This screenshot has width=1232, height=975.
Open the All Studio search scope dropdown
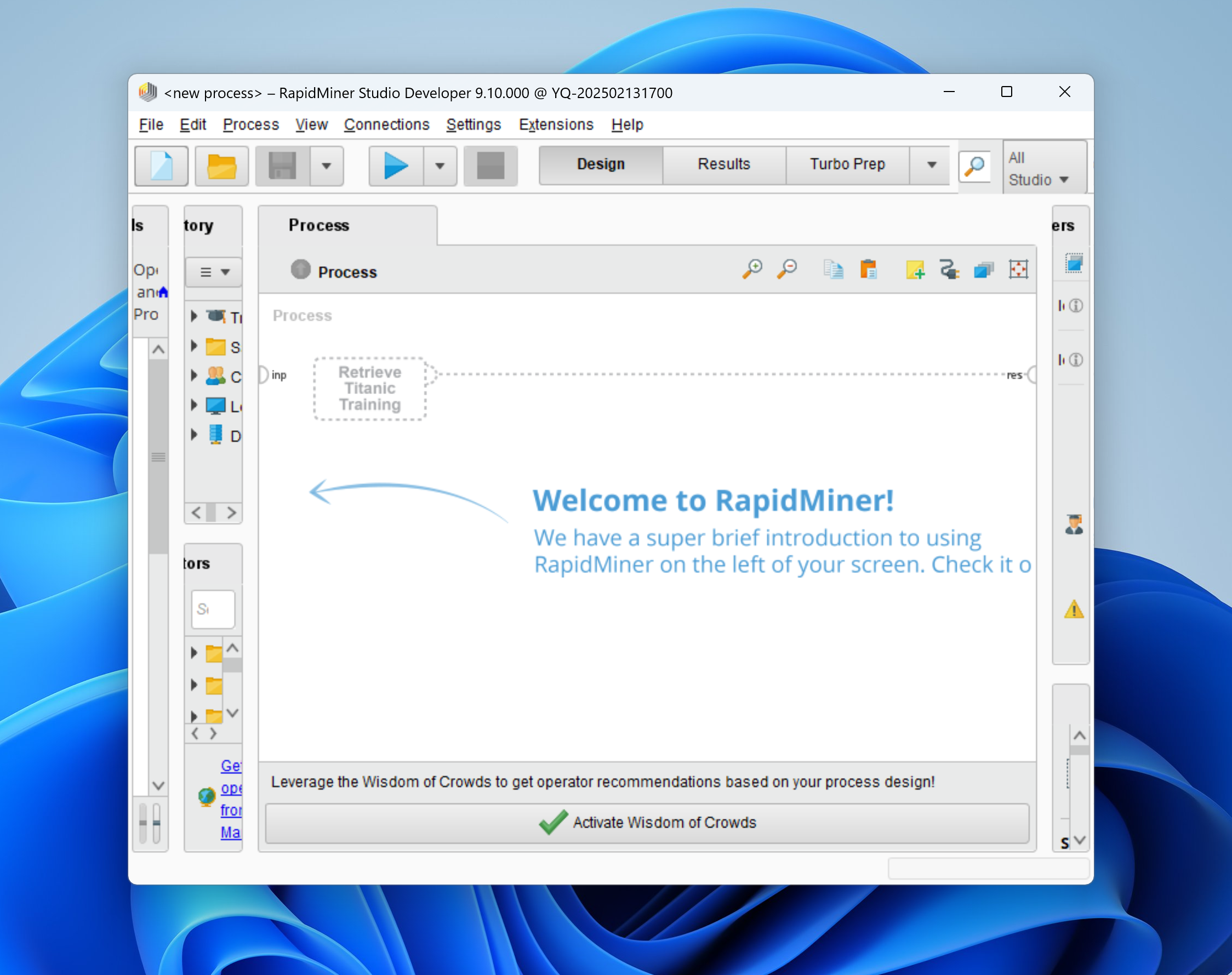point(1043,168)
